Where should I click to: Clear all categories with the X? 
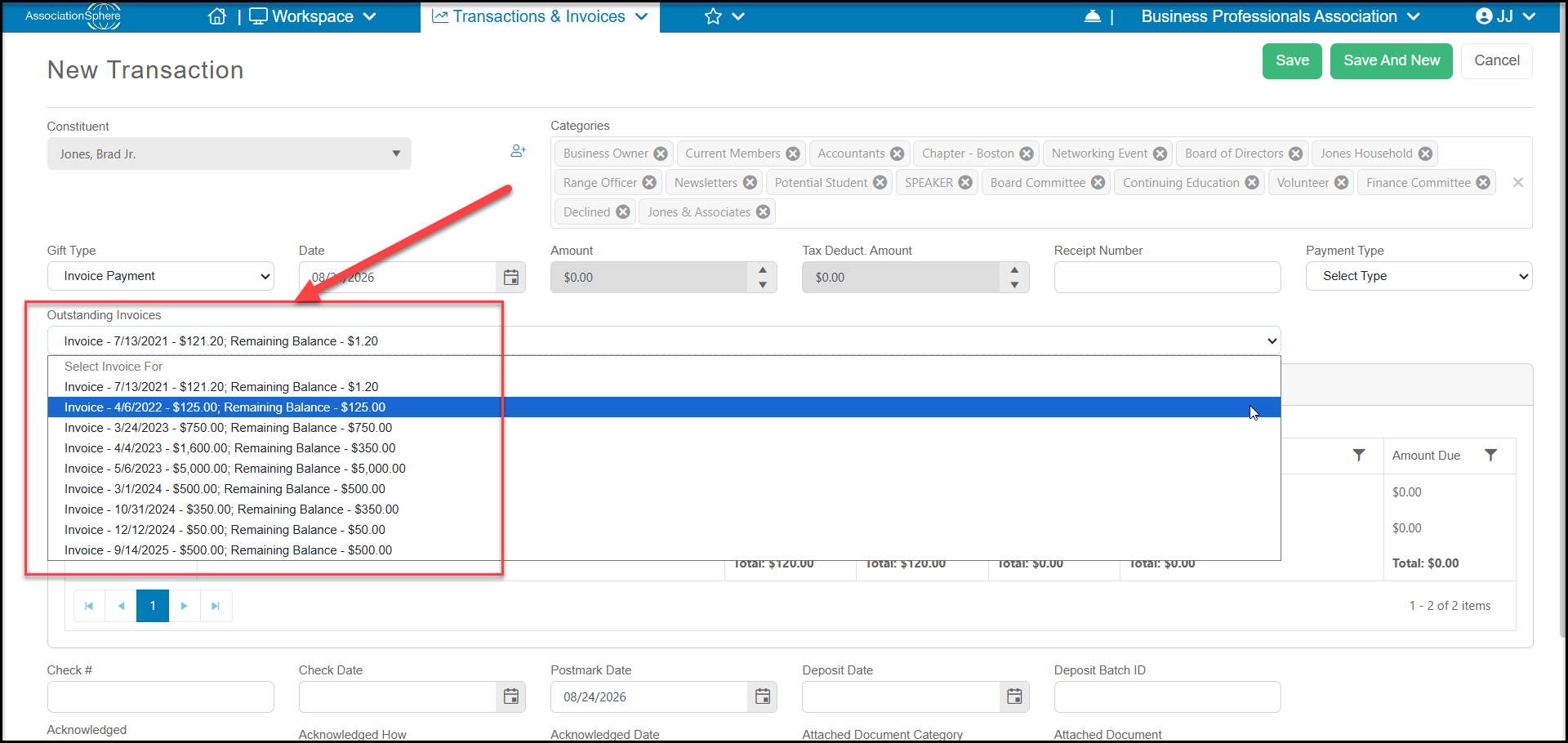pyautogui.click(x=1518, y=182)
